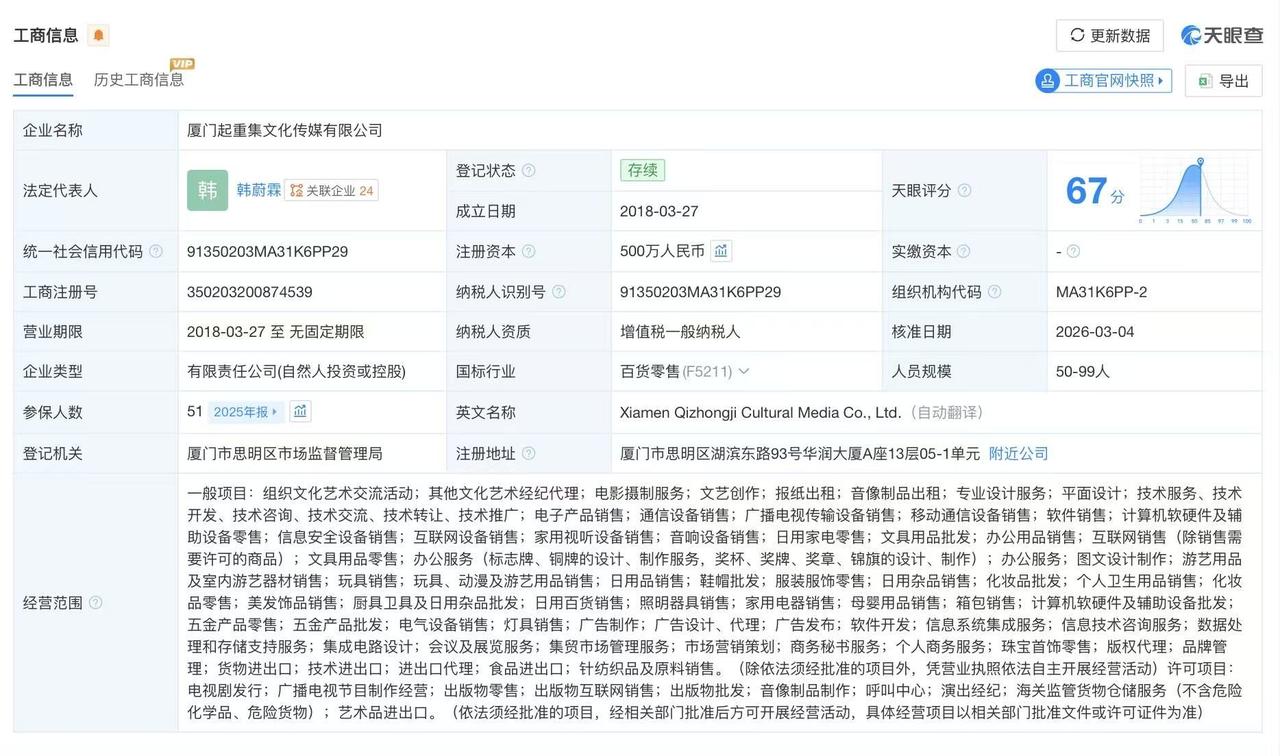Click help icon next to 天眼评分

(964, 190)
